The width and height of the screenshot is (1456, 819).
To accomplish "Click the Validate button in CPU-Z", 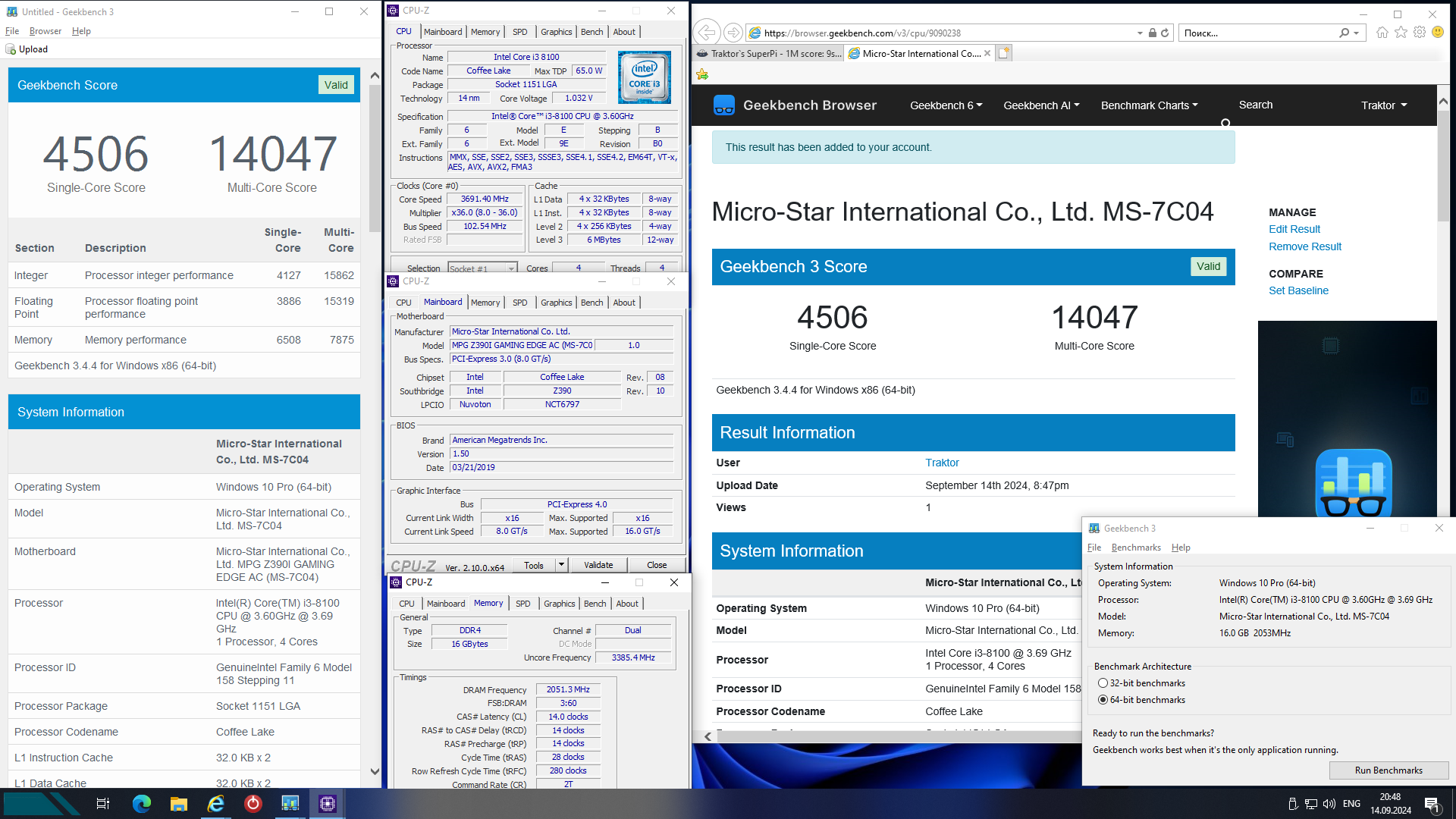I will click(598, 565).
